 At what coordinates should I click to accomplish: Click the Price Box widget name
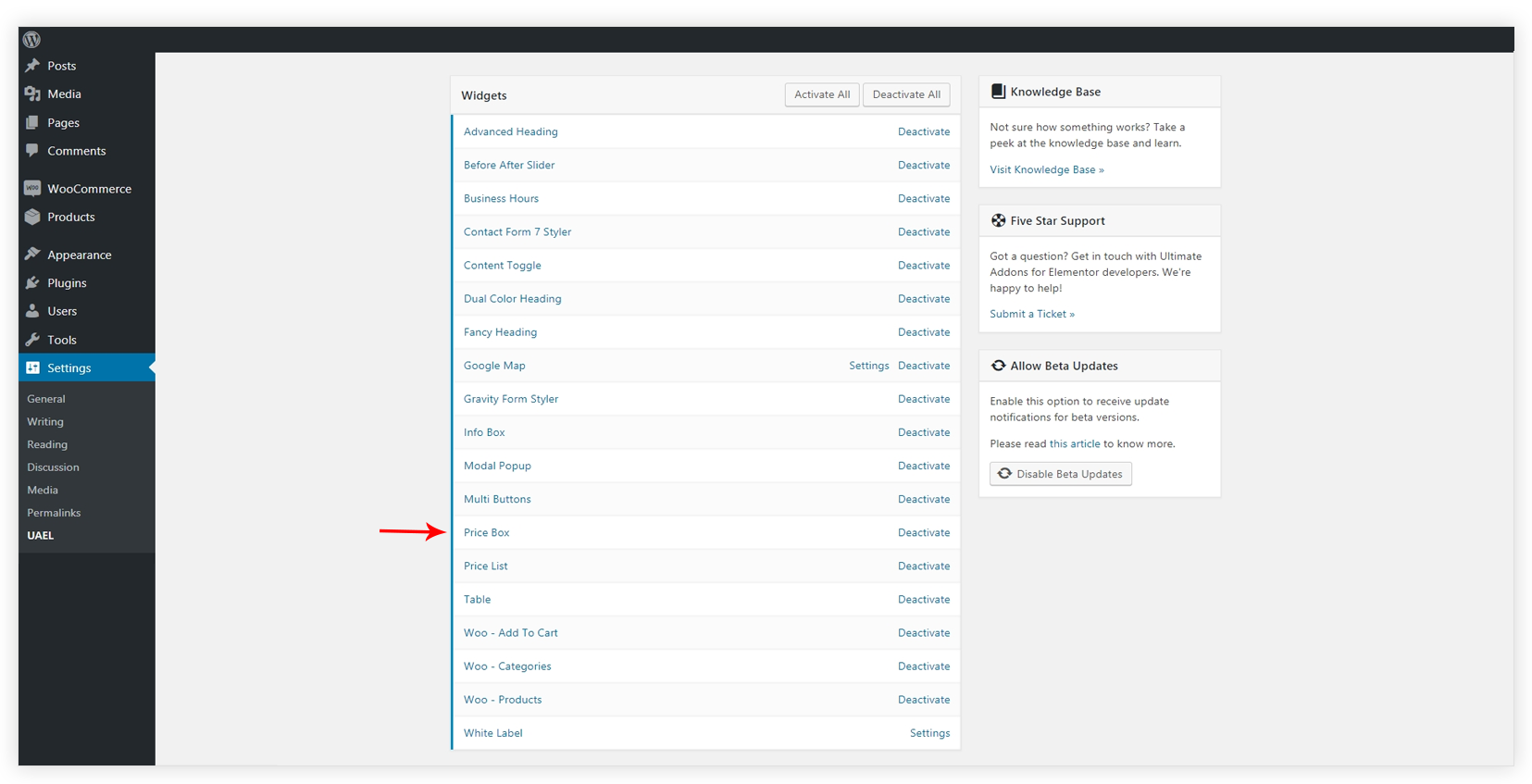[x=487, y=532]
